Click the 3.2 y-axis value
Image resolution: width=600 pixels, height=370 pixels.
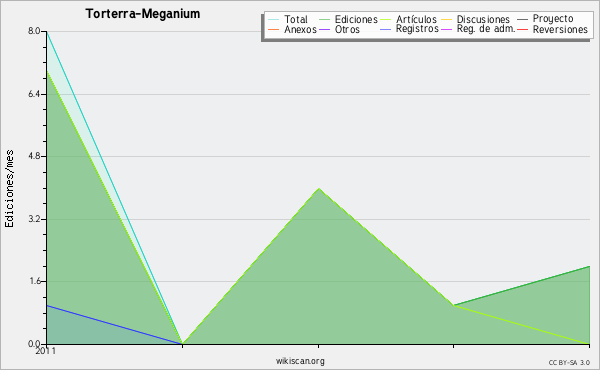[x=34, y=219]
